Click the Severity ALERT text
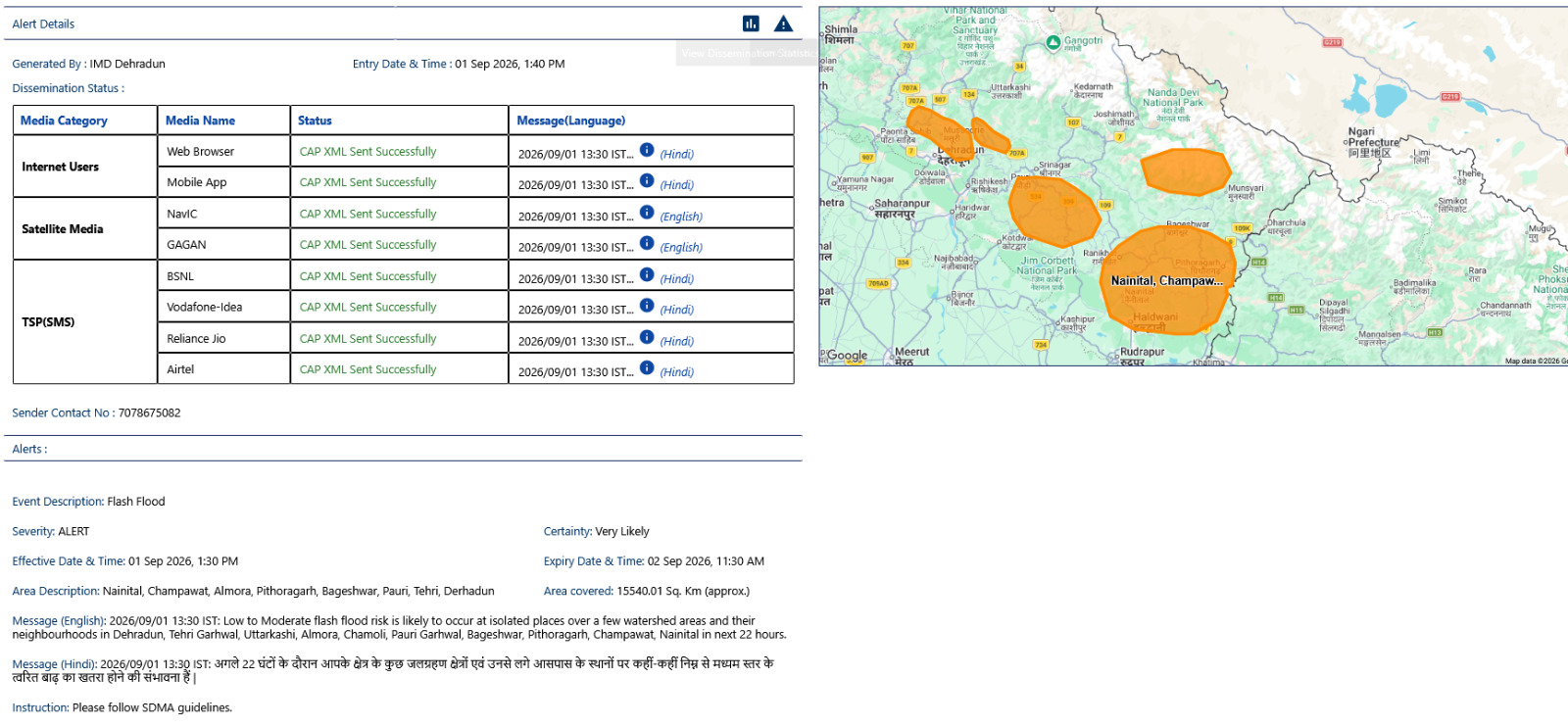1568x727 pixels. (51, 532)
